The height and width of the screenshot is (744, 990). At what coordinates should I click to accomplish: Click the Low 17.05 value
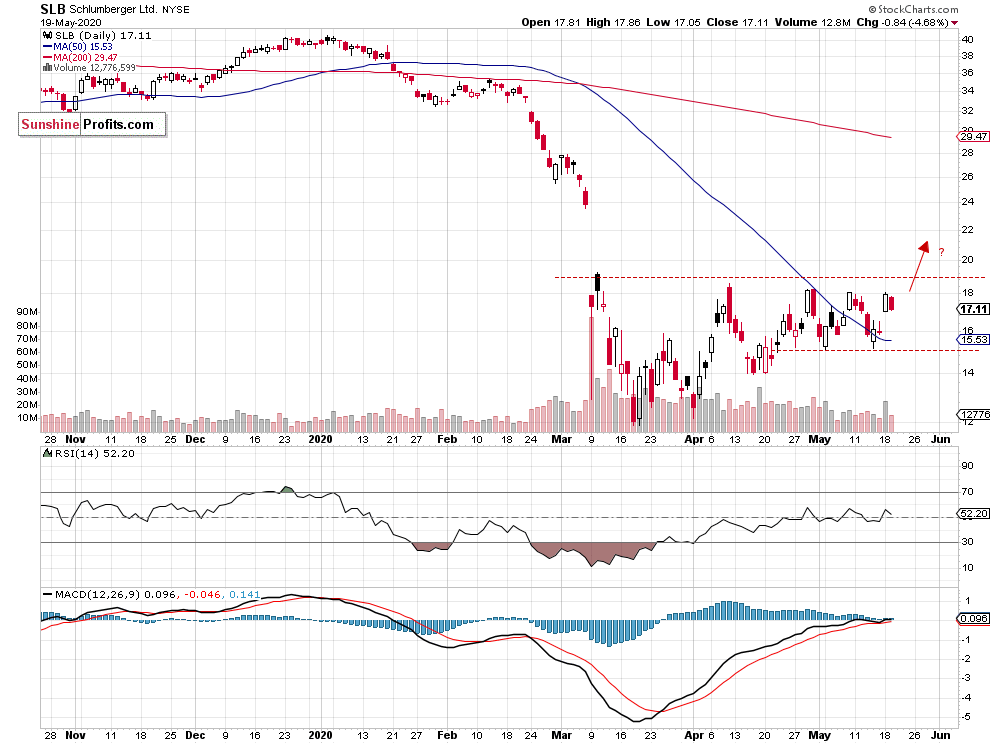[673, 22]
